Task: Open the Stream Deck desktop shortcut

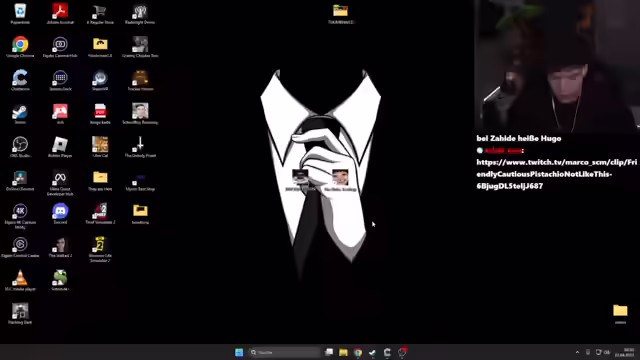Action: pyautogui.click(x=60, y=80)
